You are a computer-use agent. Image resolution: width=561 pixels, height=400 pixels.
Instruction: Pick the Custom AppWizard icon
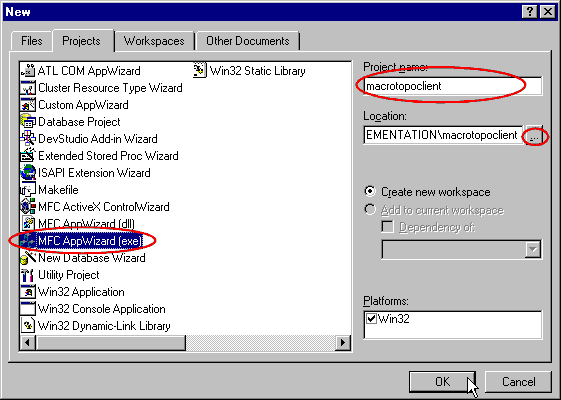click(x=28, y=104)
